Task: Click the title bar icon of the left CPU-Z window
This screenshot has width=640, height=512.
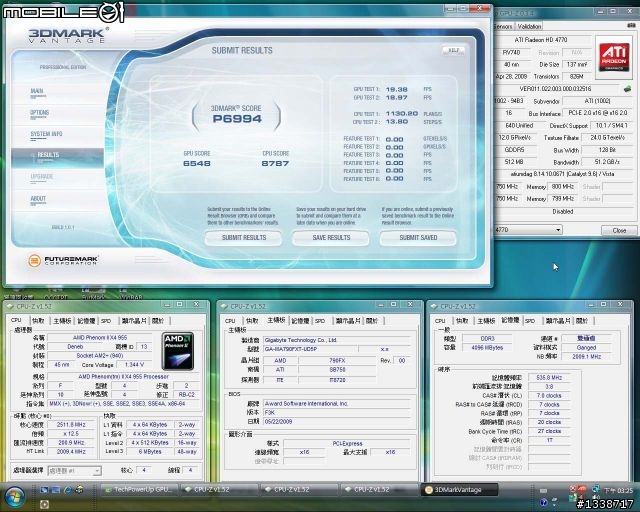Action: point(11,306)
